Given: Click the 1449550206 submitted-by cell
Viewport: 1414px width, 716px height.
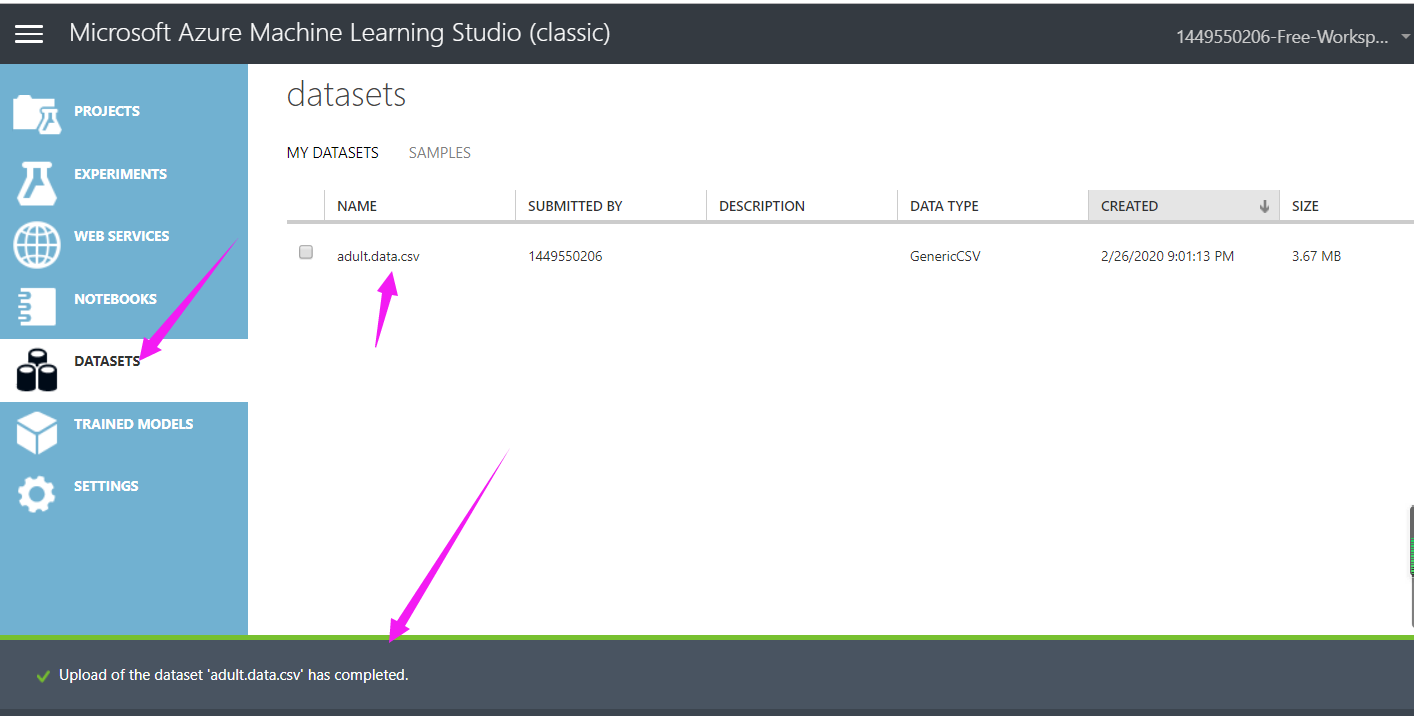Looking at the screenshot, I should coord(565,256).
